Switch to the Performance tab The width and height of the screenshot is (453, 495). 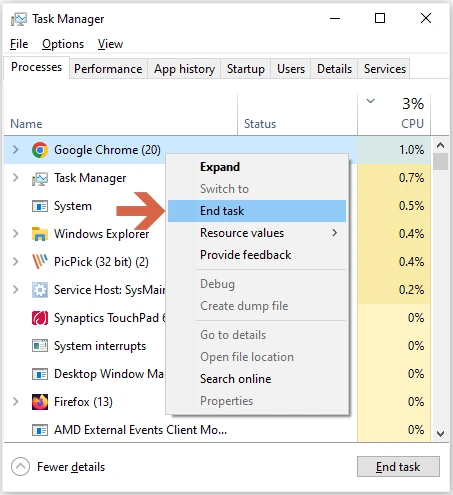(x=108, y=69)
